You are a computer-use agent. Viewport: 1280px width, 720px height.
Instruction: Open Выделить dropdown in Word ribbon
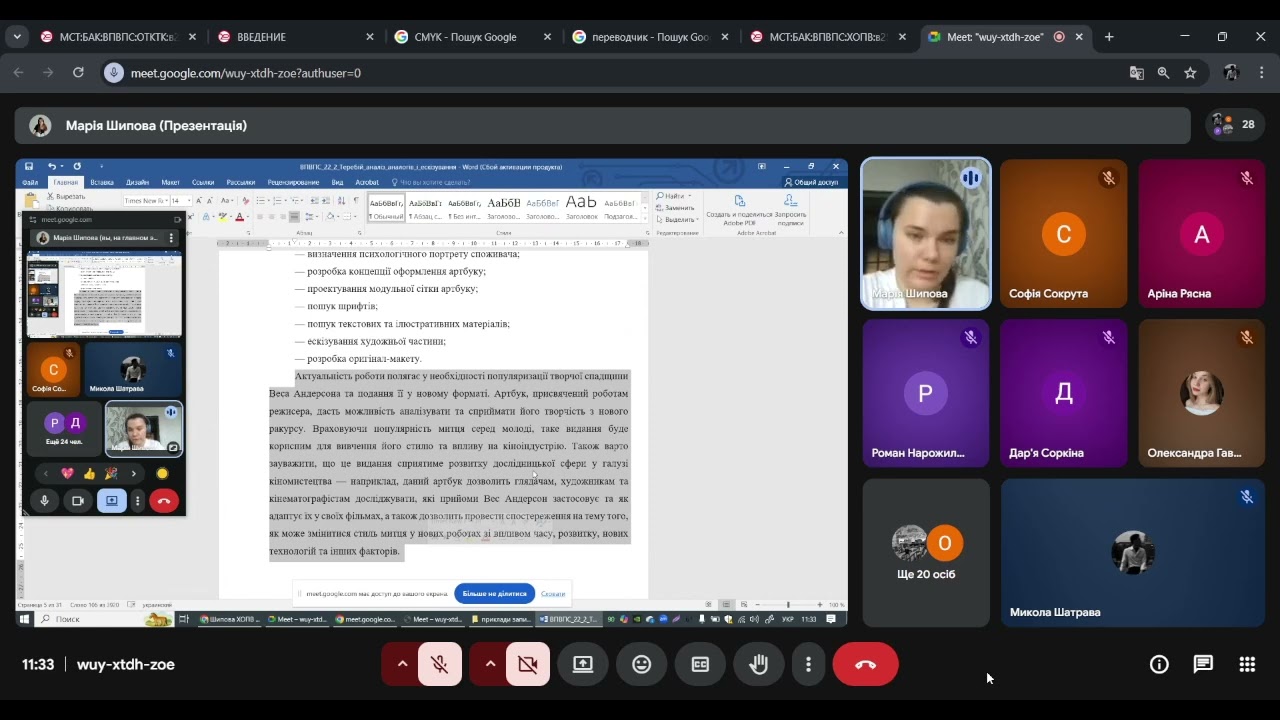click(676, 219)
